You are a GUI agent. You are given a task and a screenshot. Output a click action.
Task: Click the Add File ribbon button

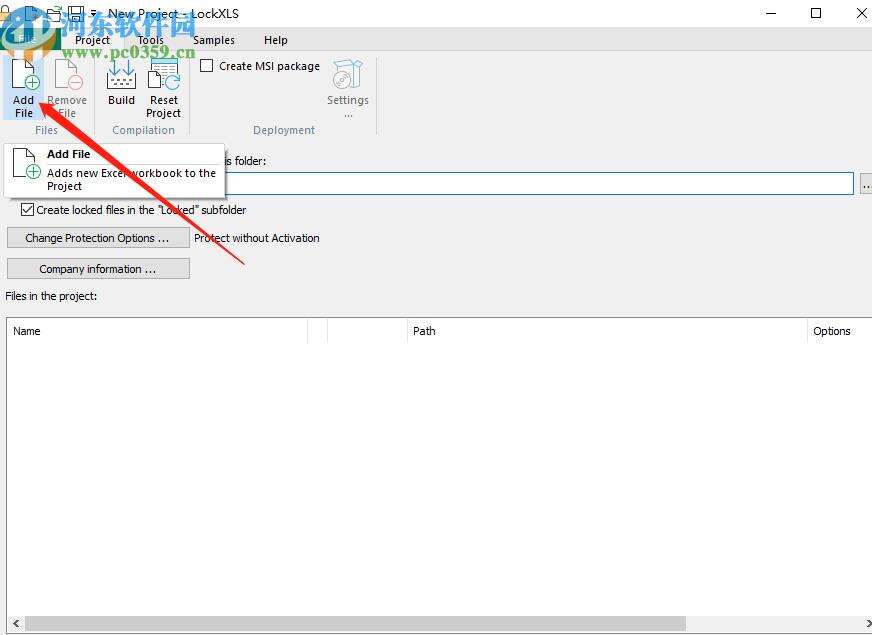click(23, 88)
